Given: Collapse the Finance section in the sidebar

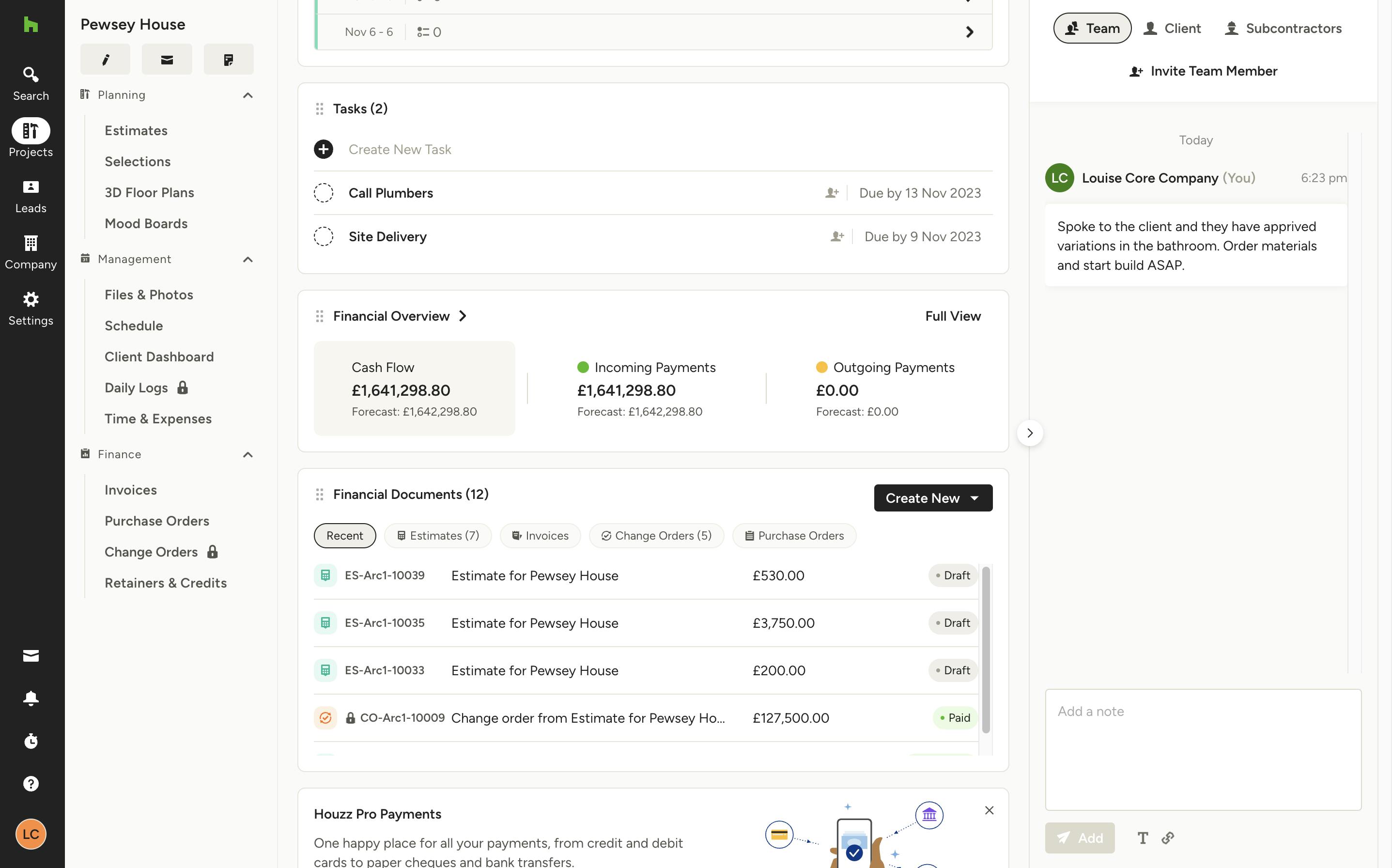Looking at the screenshot, I should 247,455.
